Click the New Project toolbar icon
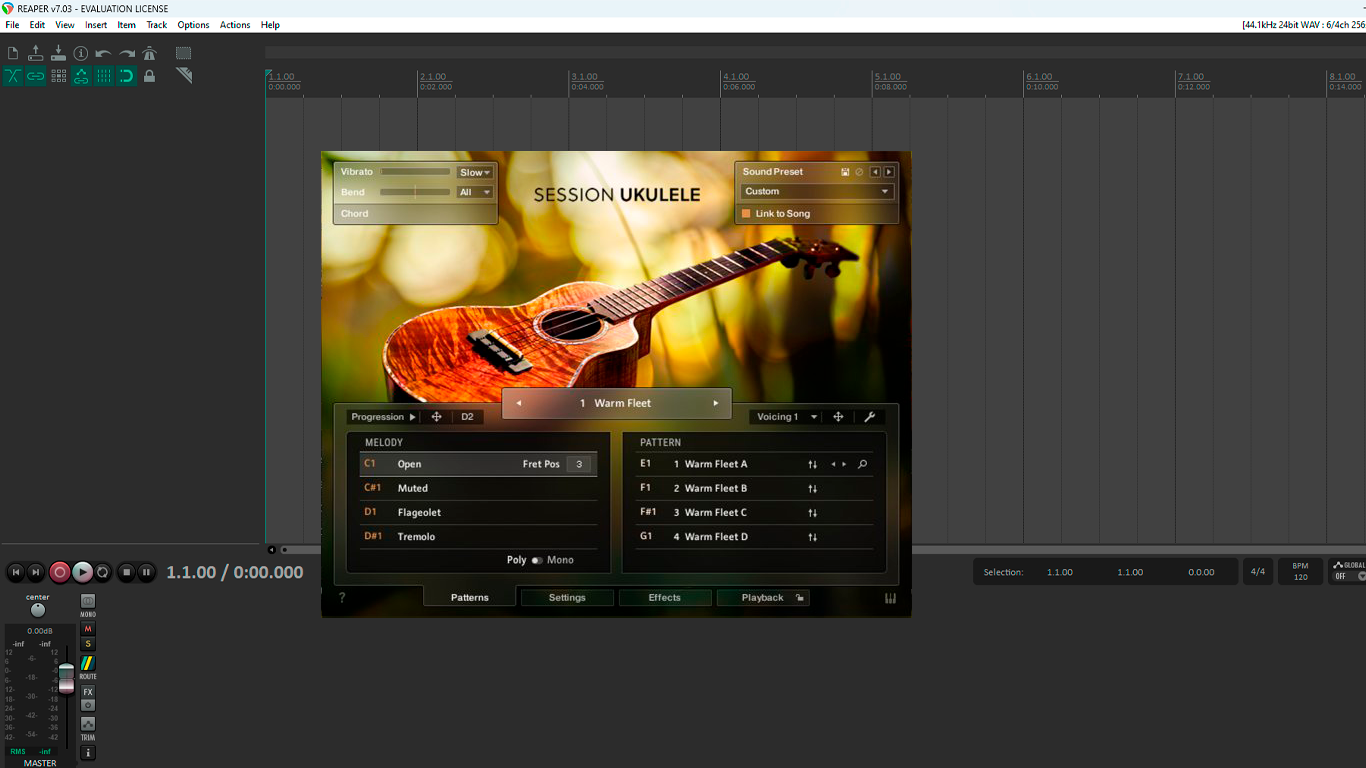 pos(13,53)
